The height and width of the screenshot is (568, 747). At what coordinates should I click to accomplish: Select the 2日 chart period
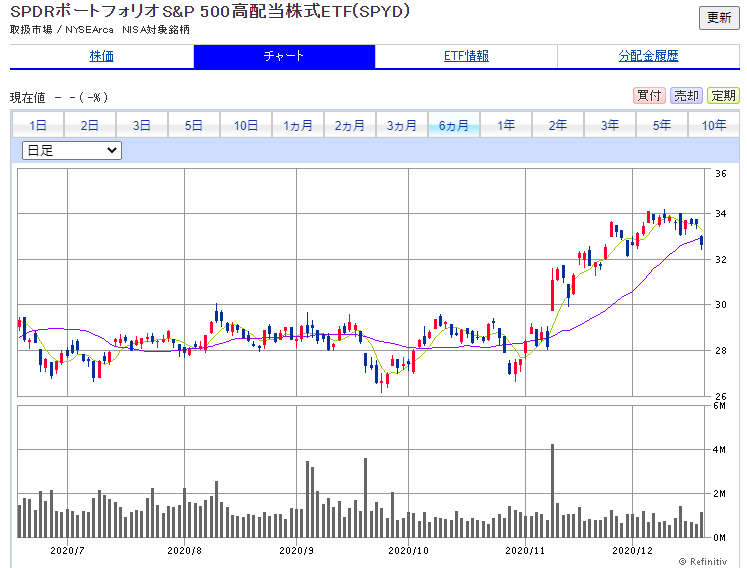click(x=90, y=125)
